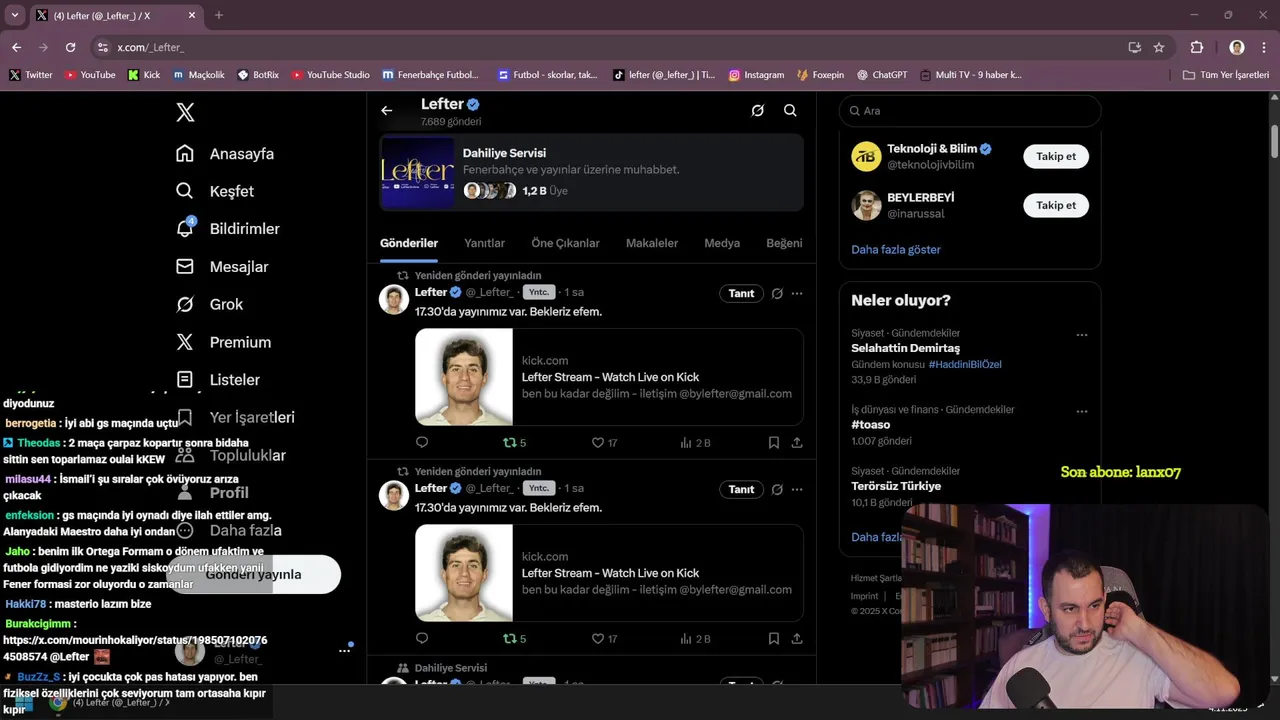Screen dimensions: 1280x720
Task: Switch to Medya tab
Action: click(x=722, y=243)
